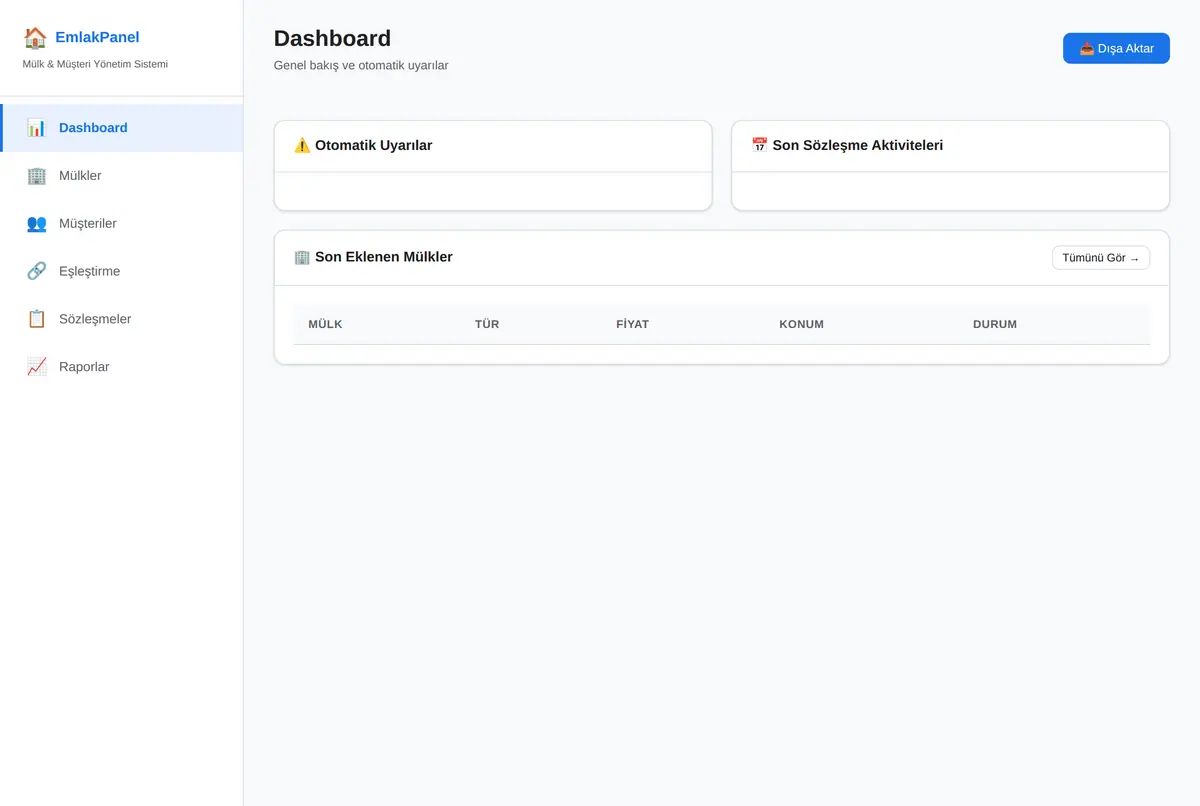The image size is (1200, 806).
Task: Click the FİYAT column header
Action: click(x=632, y=324)
